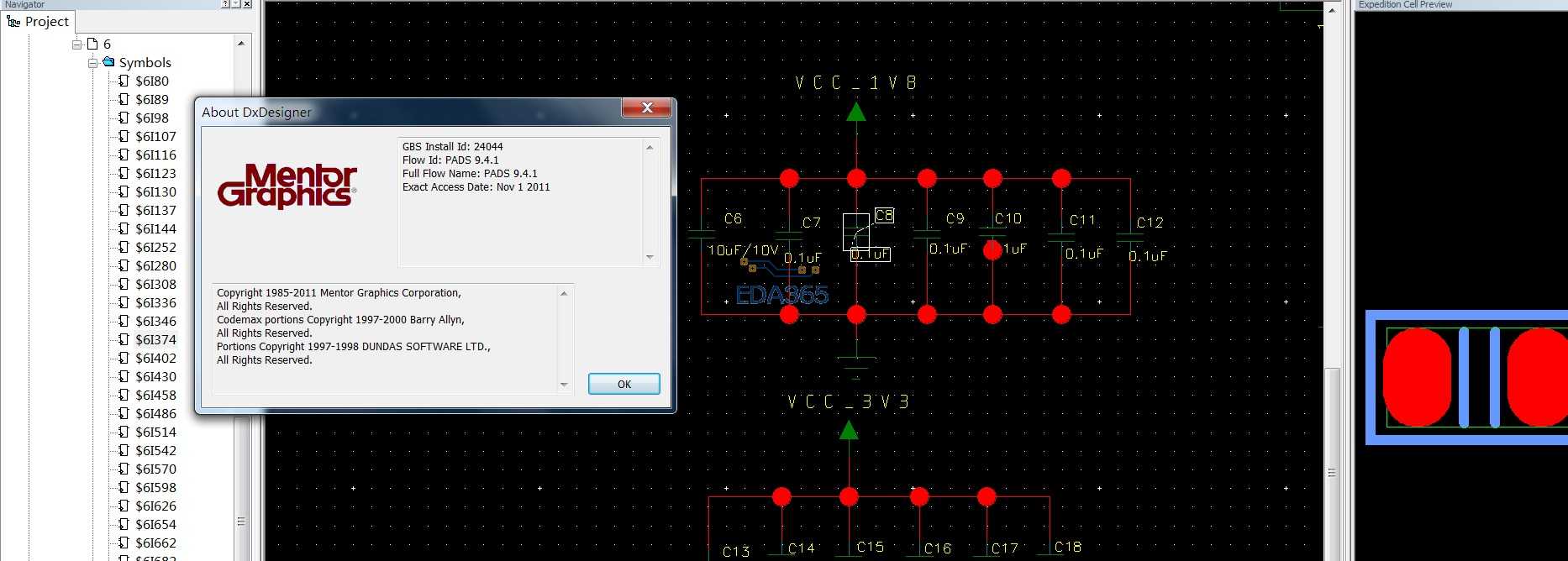
Task: Select capacitor C15 label in schematic
Action: (870, 547)
